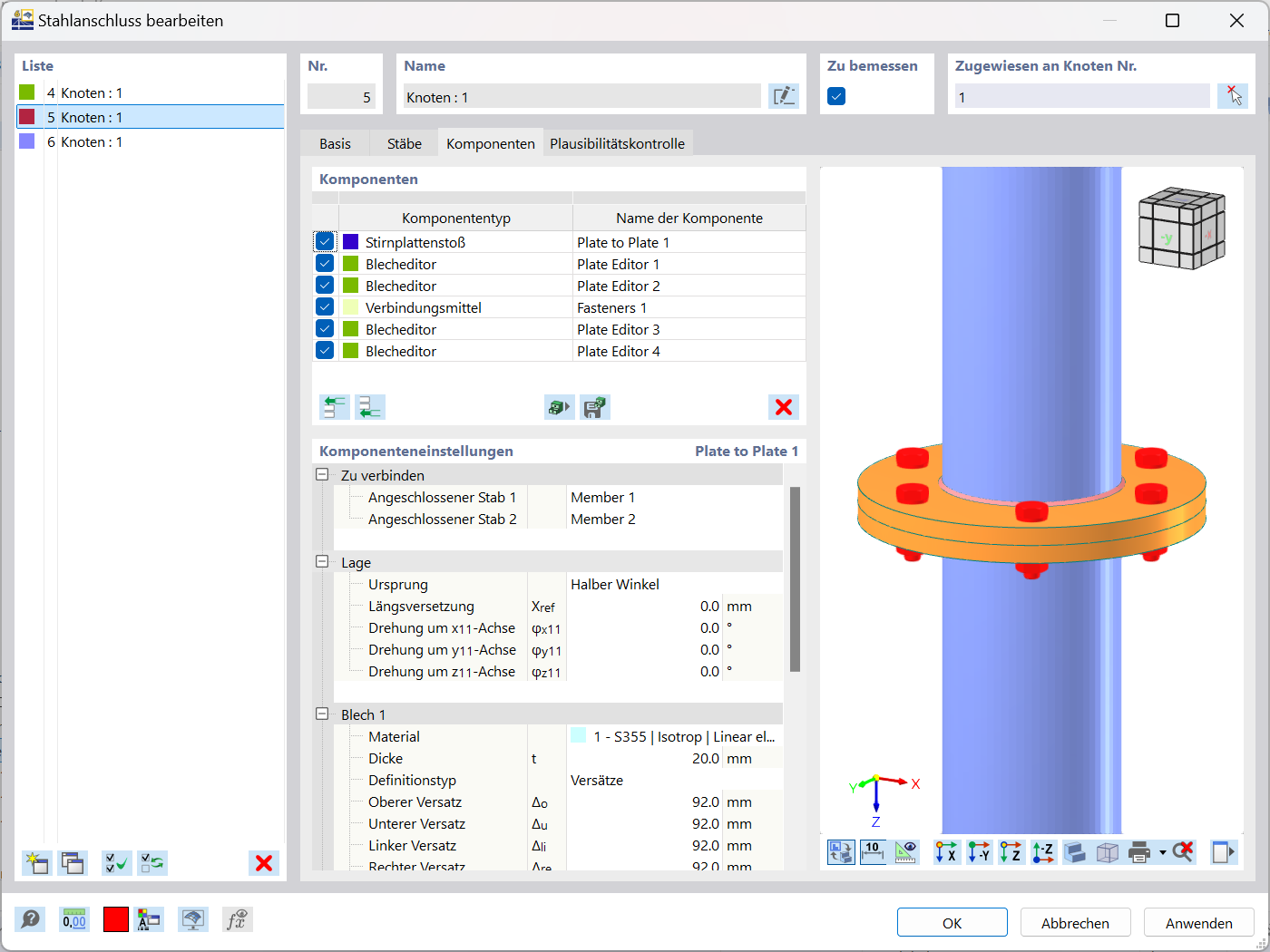Click the display properties icon with letter A

(149, 920)
